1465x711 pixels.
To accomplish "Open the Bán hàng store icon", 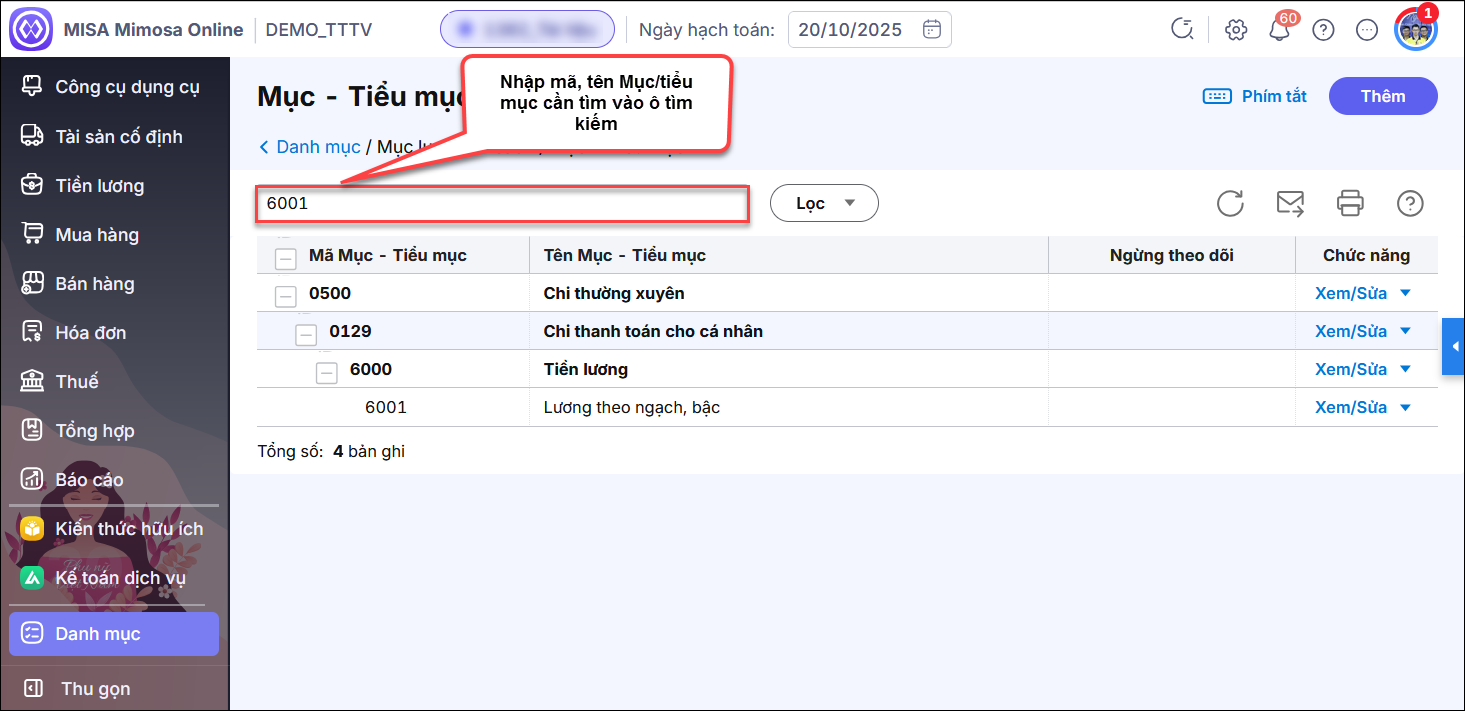I will pos(32,283).
